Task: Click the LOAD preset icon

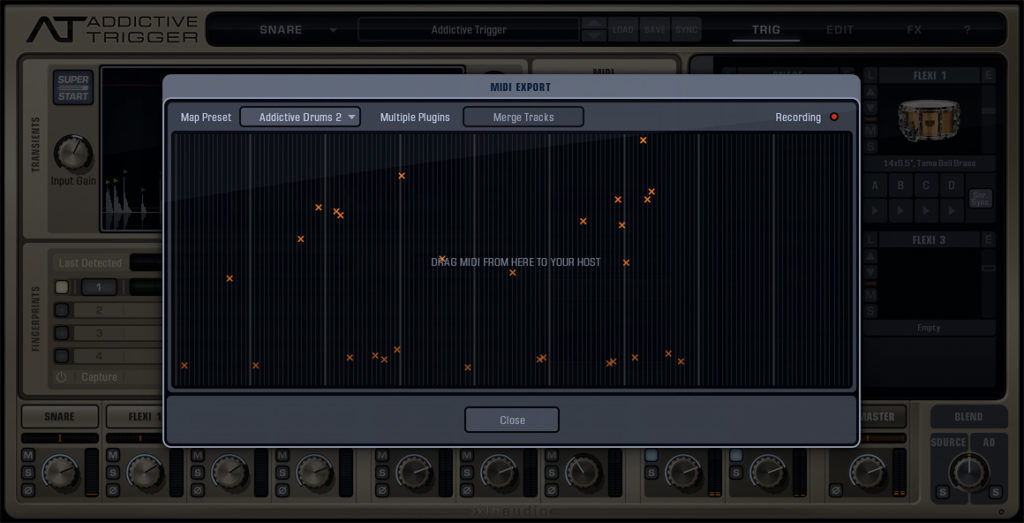Action: point(623,30)
